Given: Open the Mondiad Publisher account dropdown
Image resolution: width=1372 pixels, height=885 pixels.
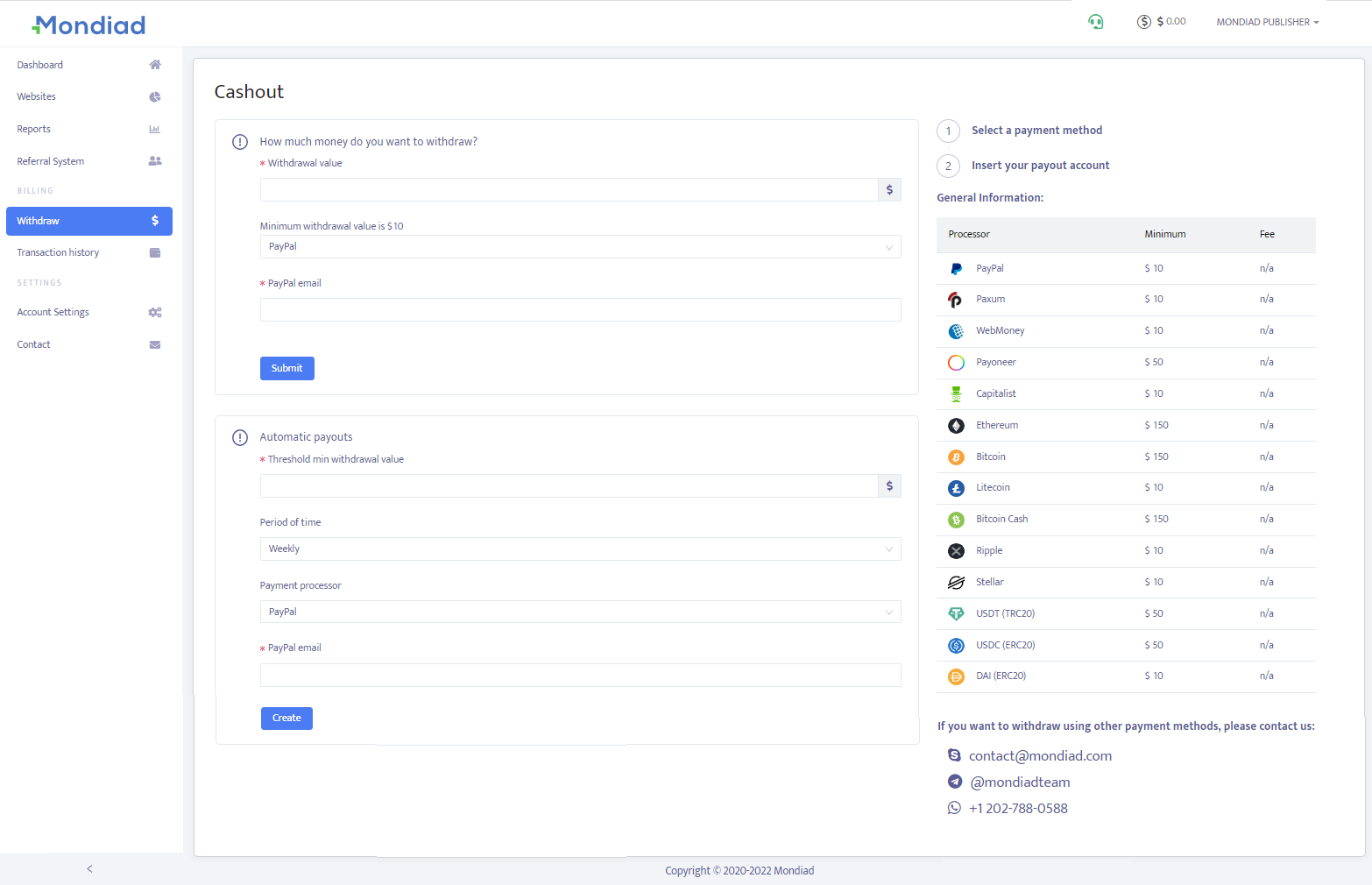Looking at the screenshot, I should (1267, 22).
